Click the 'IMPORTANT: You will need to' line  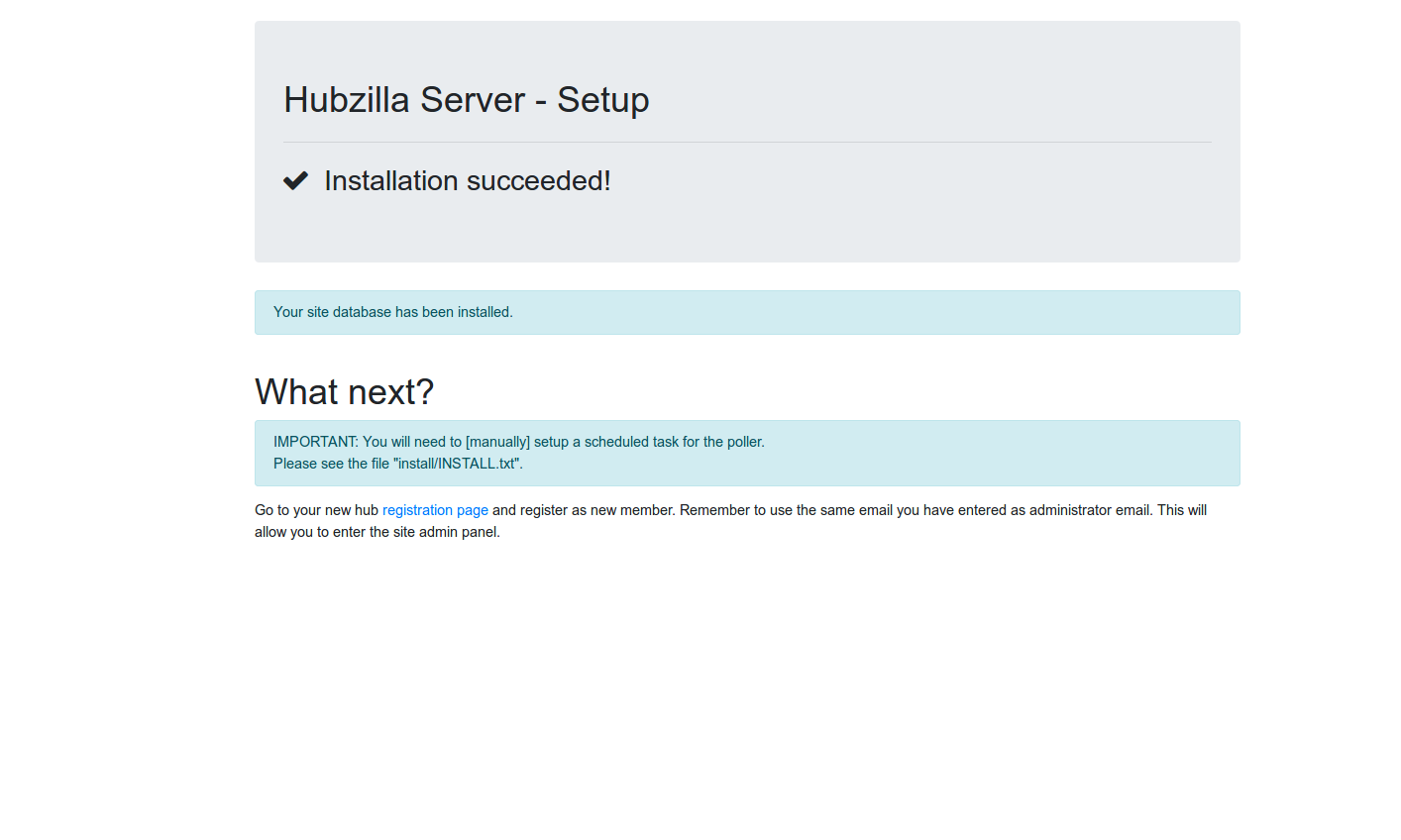519,442
